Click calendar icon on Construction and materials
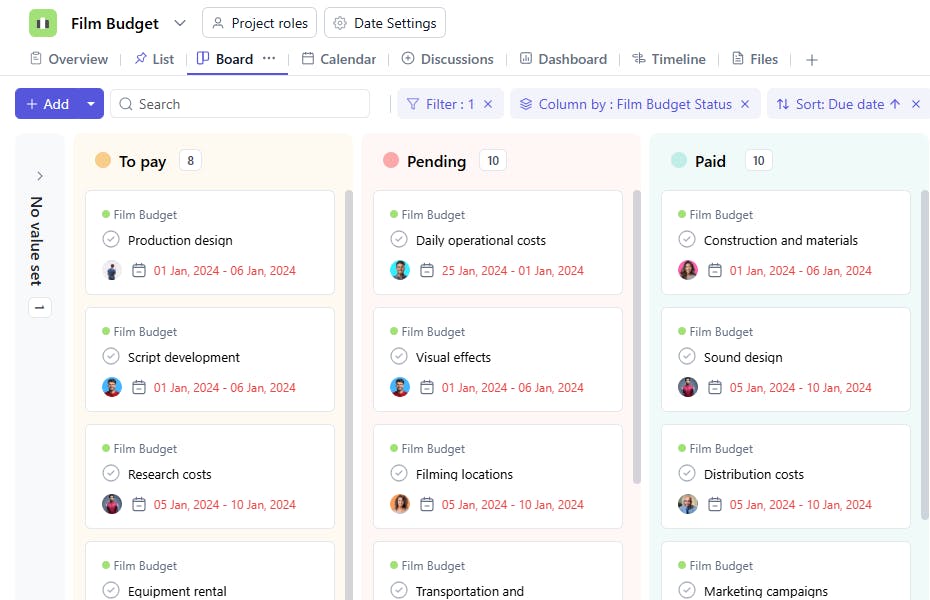 (715, 270)
